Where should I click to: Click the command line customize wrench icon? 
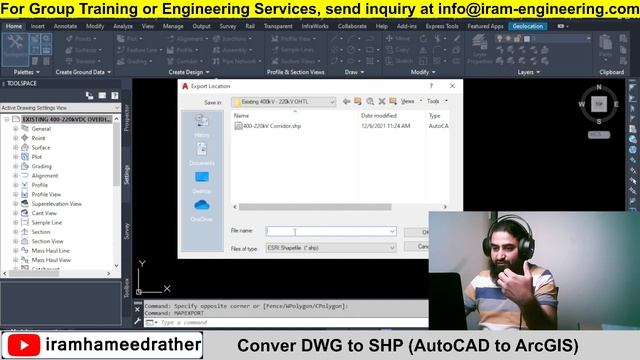tap(138, 321)
